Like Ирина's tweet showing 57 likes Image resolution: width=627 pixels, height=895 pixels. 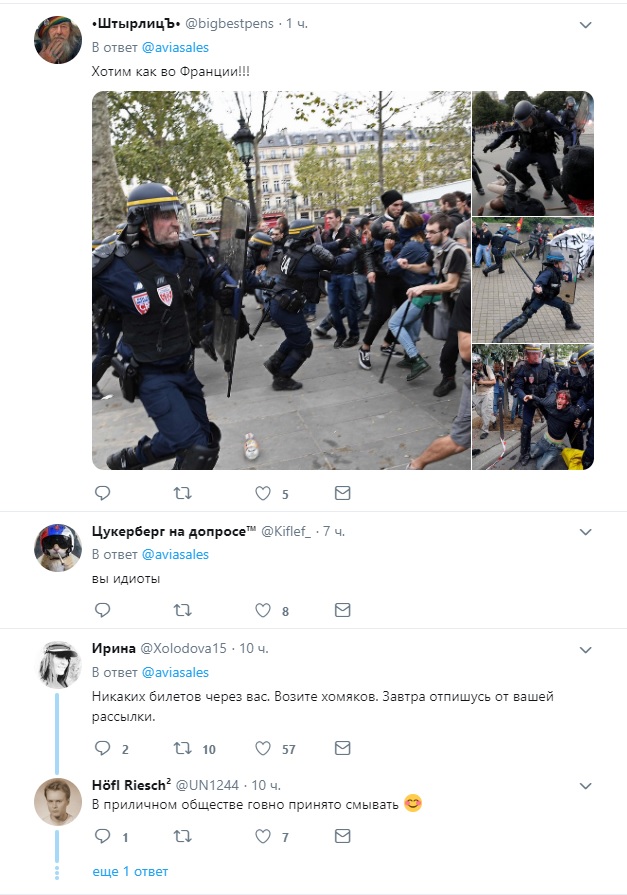pyautogui.click(x=263, y=748)
